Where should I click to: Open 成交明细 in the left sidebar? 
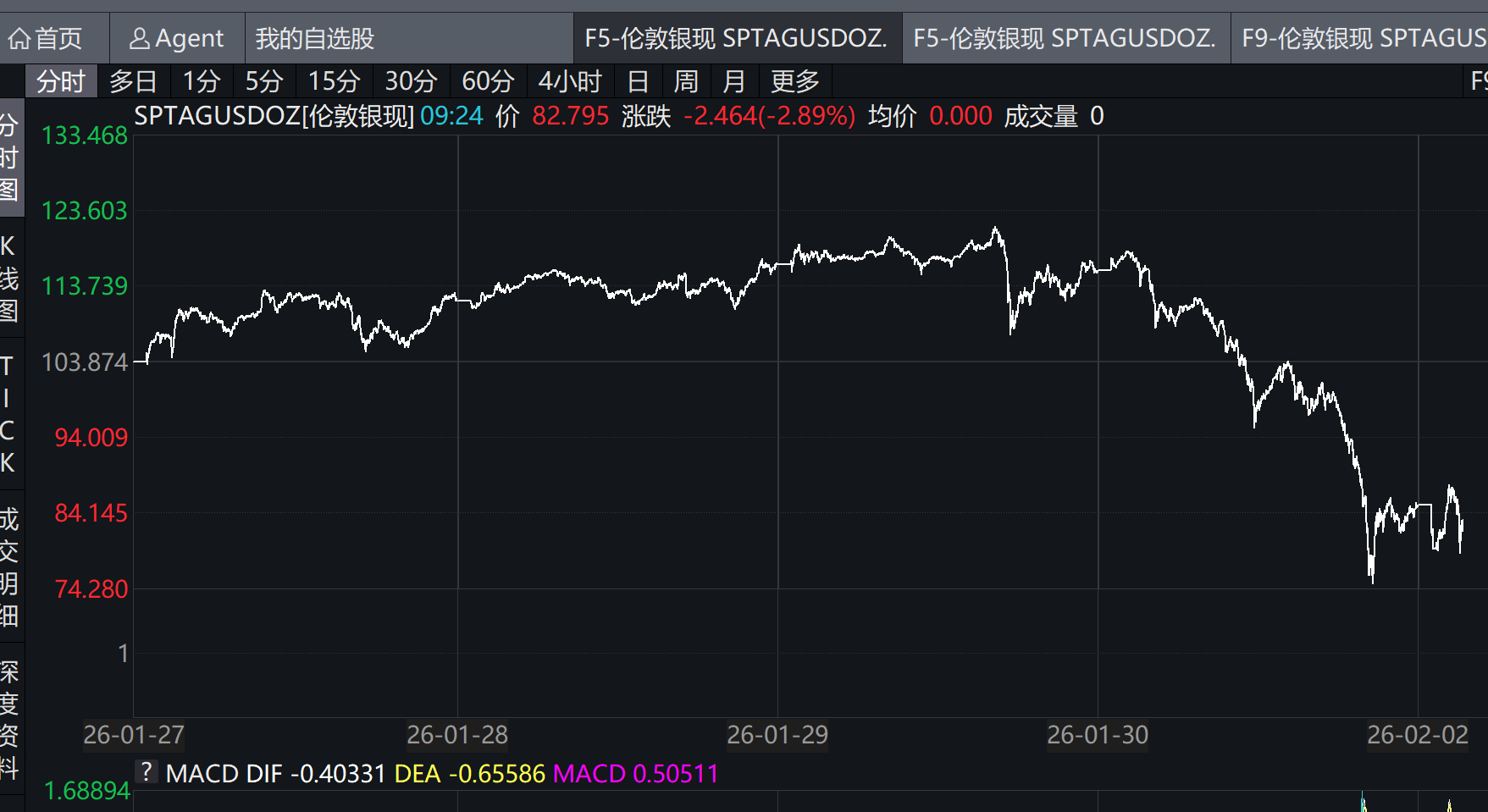[x=8, y=567]
